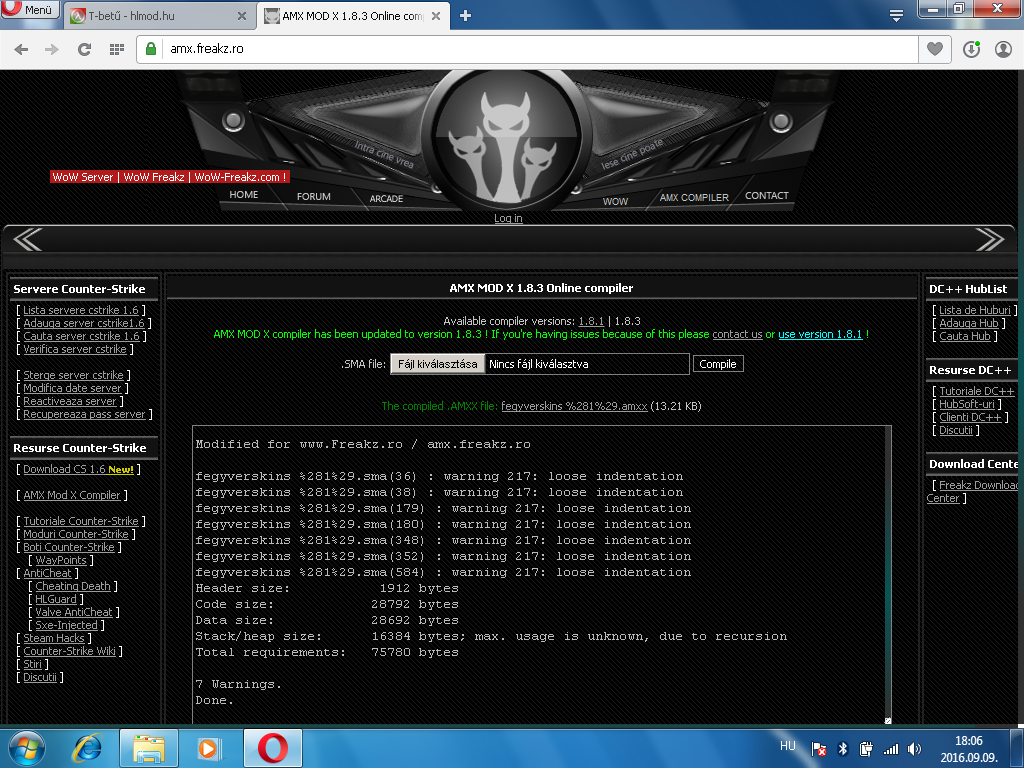Open Tutoriale DC++ link
The height and width of the screenshot is (768, 1024).
[977, 391]
